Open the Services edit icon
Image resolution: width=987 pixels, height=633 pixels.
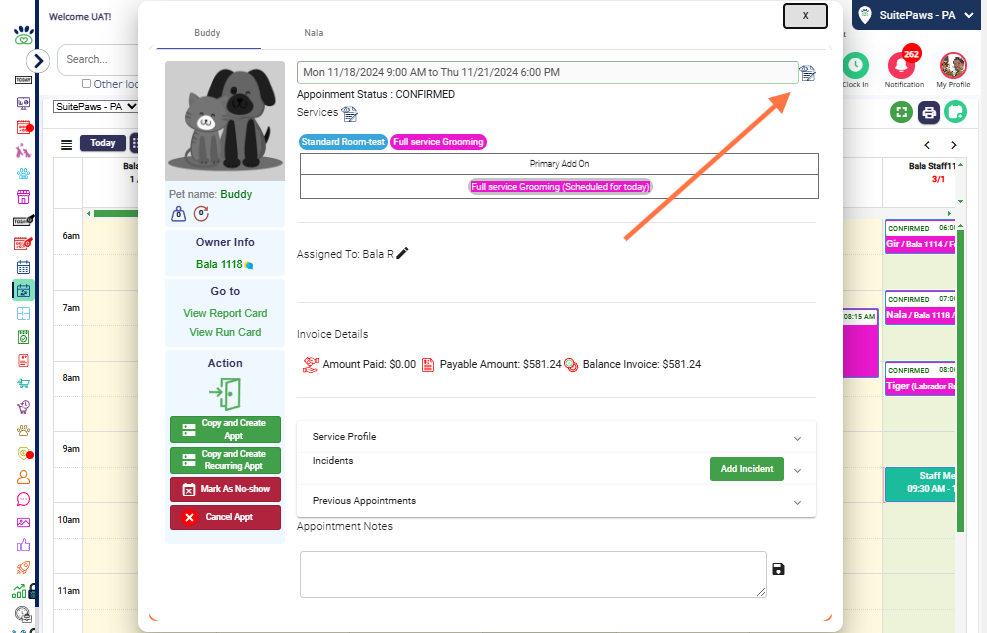(349, 113)
